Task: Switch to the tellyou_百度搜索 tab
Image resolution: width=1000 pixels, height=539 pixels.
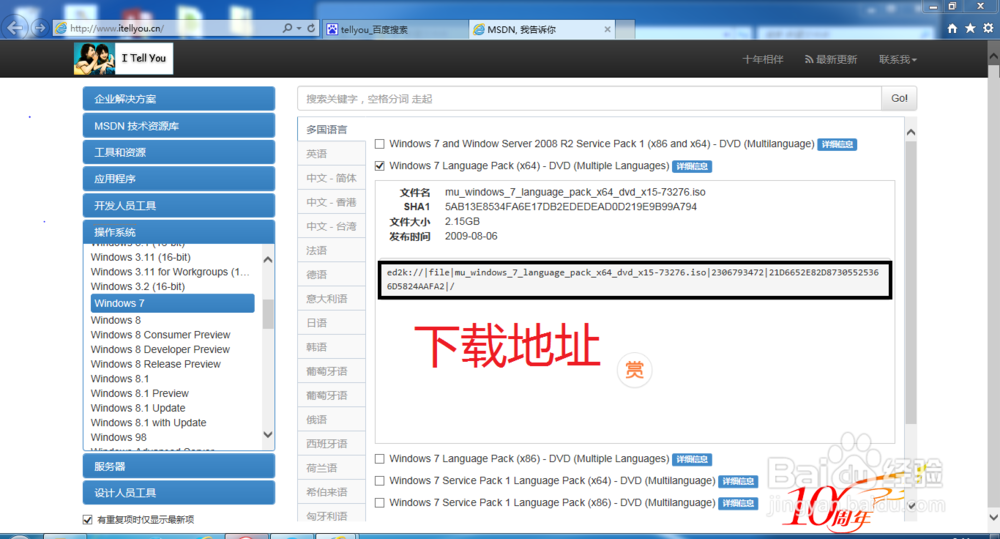Action: (x=395, y=29)
